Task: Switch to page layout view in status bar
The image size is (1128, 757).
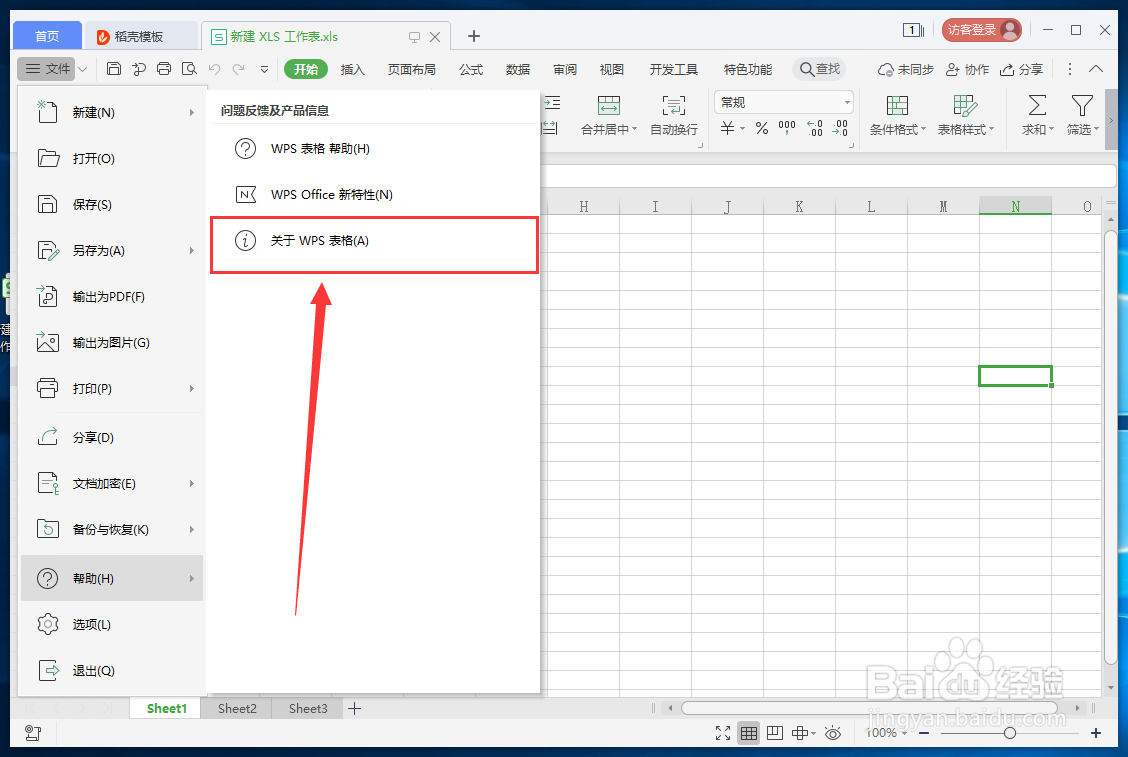Action: click(x=775, y=733)
